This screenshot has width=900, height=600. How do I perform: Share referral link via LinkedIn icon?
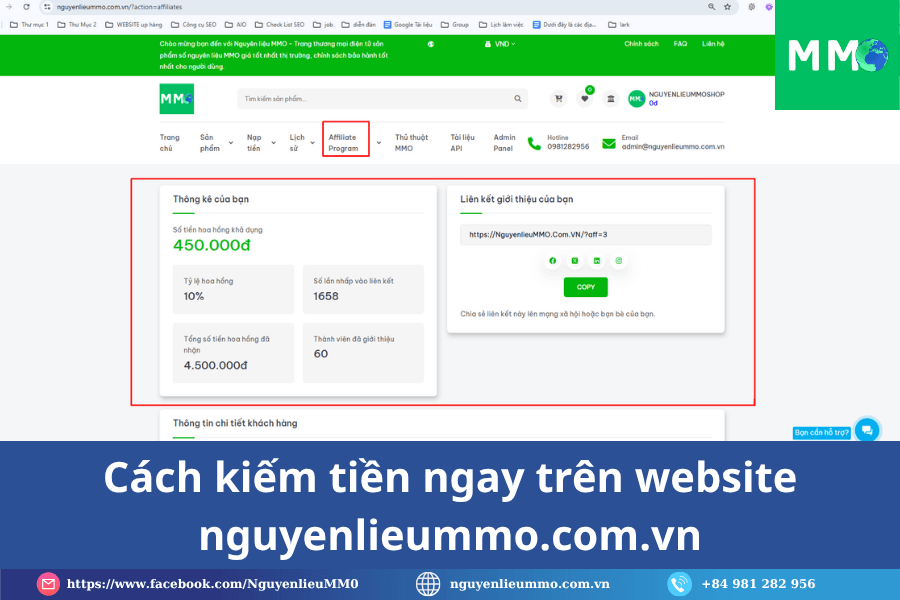(597, 260)
